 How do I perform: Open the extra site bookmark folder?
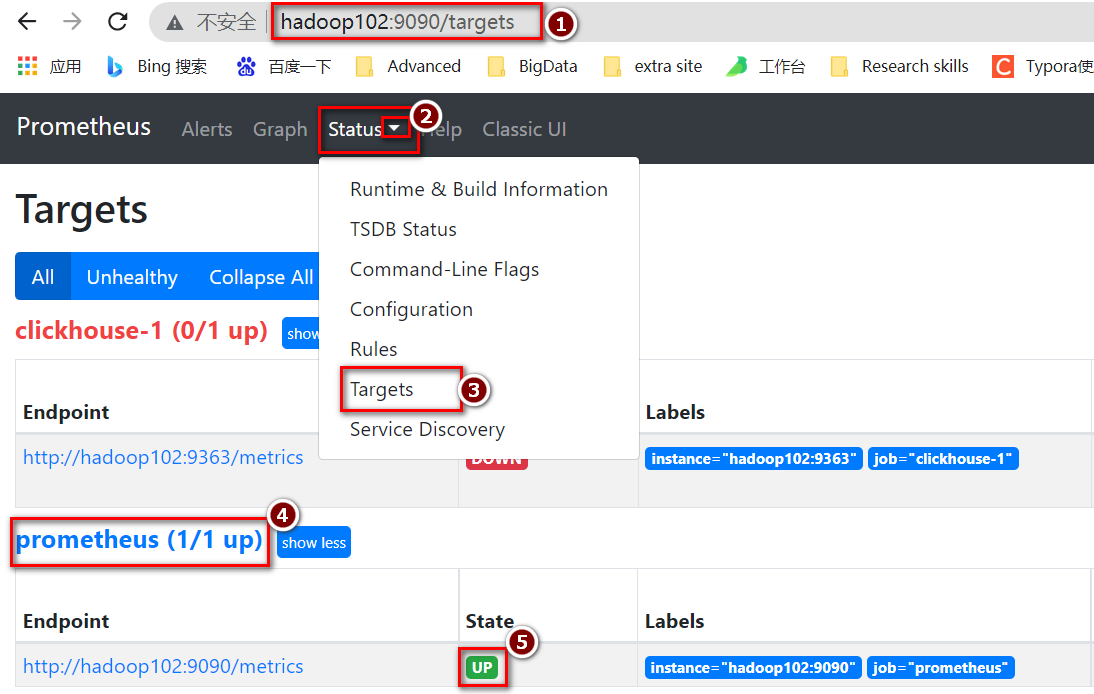pyautogui.click(x=652, y=66)
